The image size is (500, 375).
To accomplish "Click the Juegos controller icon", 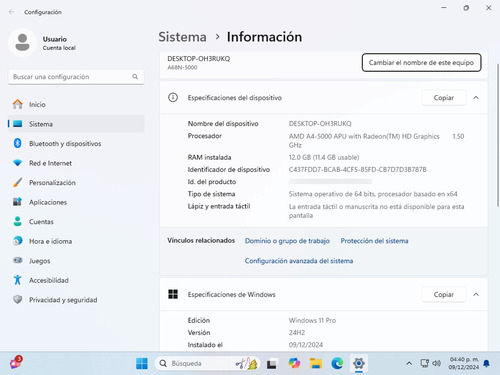I will (18, 260).
